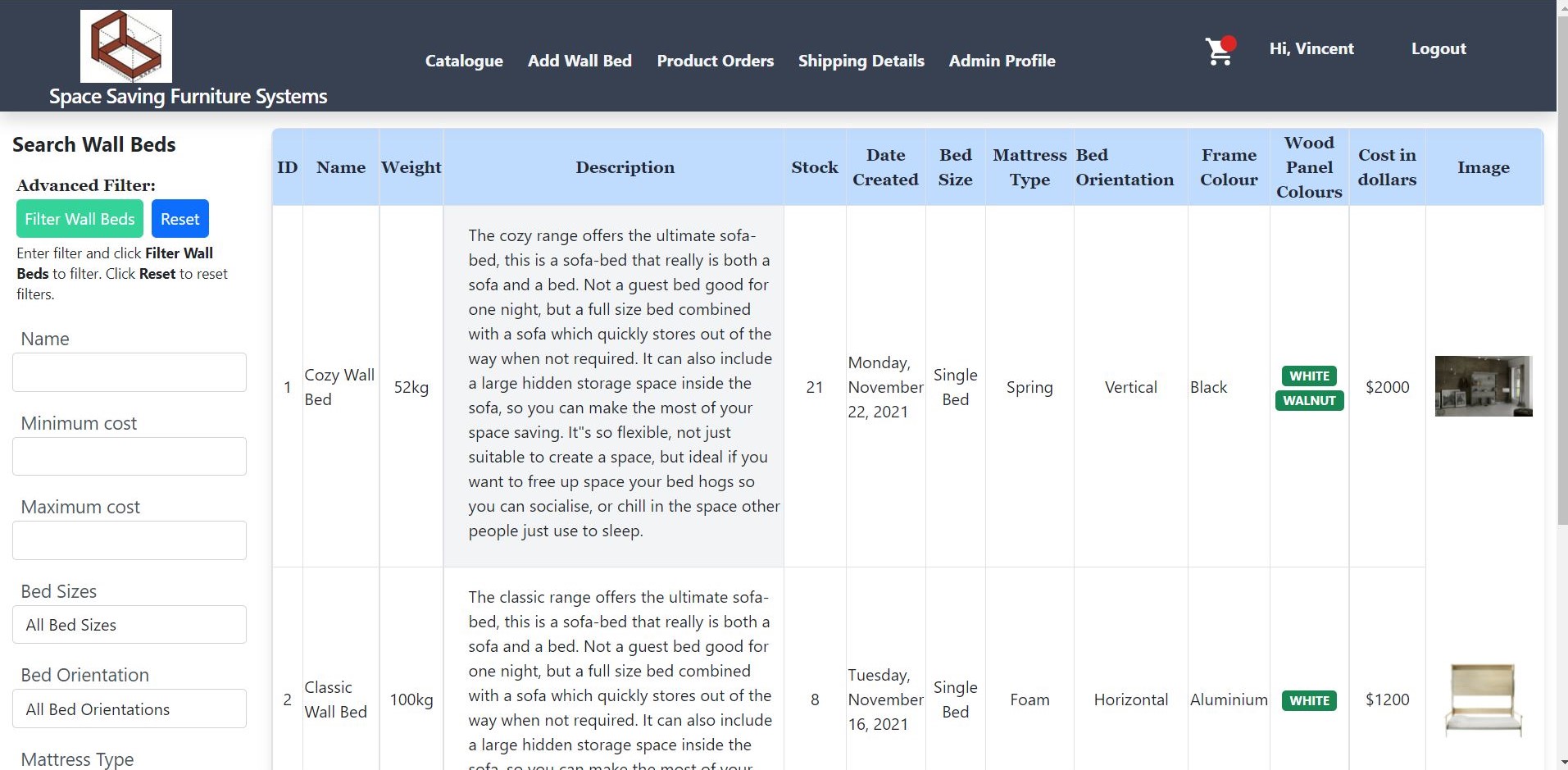
Task: Click the Frame Colour column header
Action: [x=1229, y=167]
